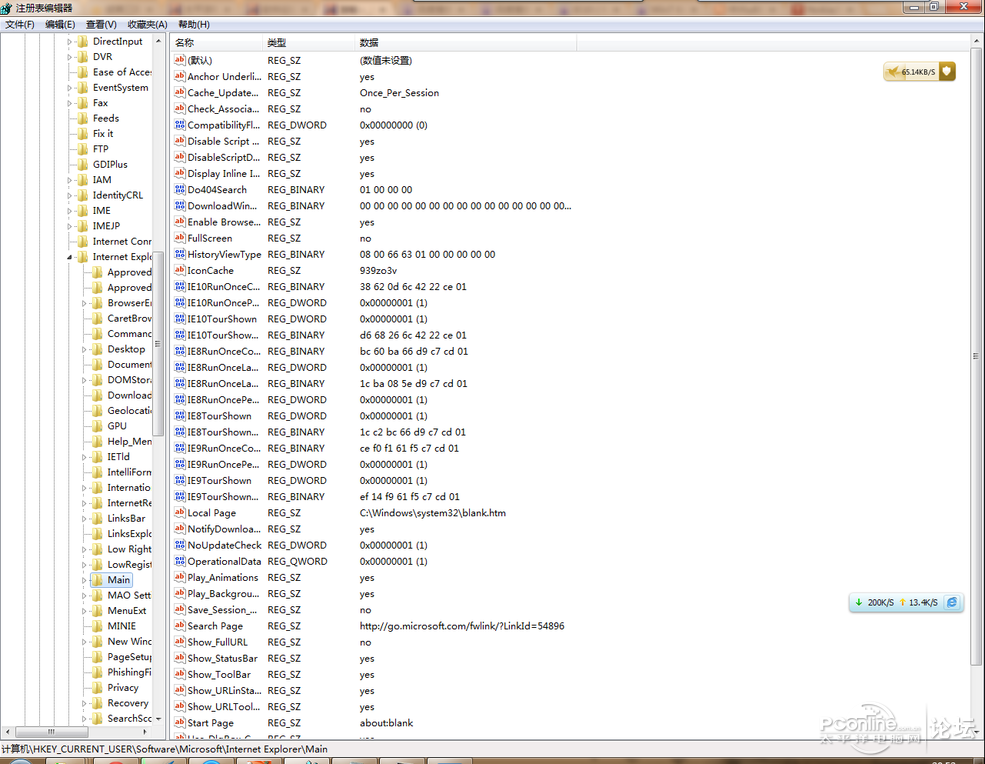Screen dimensions: 985x764
Task: Select the Search Page value row
Action: pos(215,626)
